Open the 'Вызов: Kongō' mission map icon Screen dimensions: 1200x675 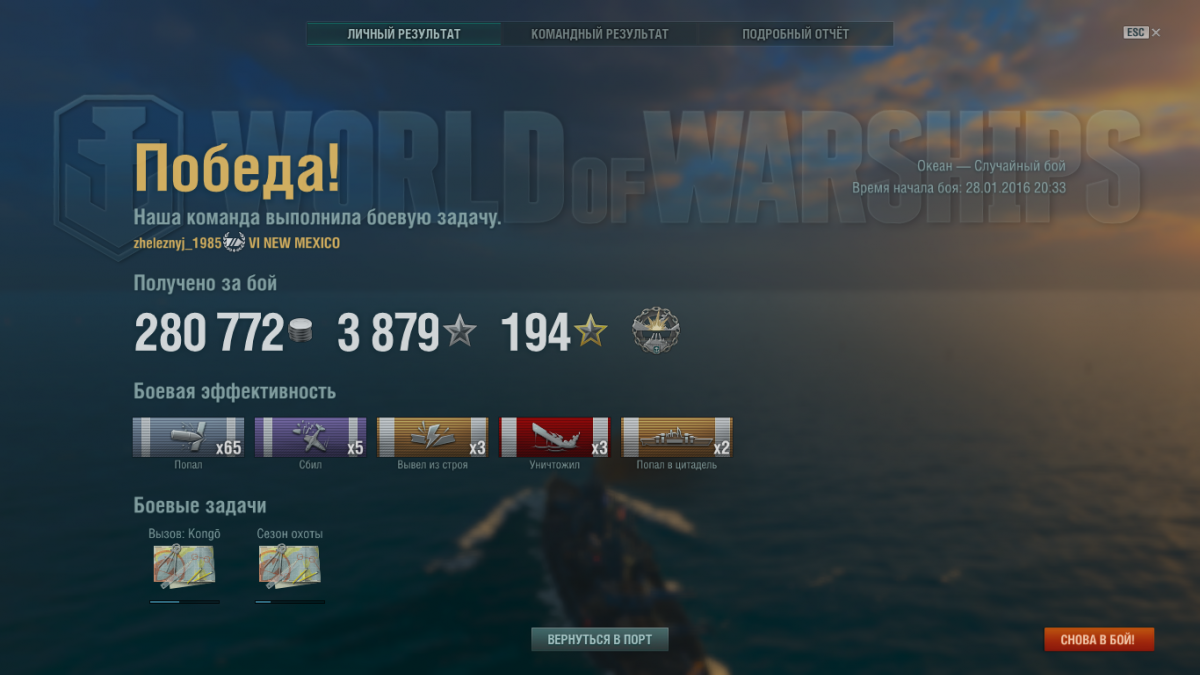[184, 567]
